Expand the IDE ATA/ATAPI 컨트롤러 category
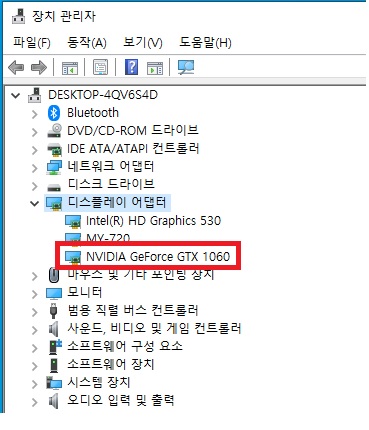Viewport: 369px width, 430px height. [35, 150]
